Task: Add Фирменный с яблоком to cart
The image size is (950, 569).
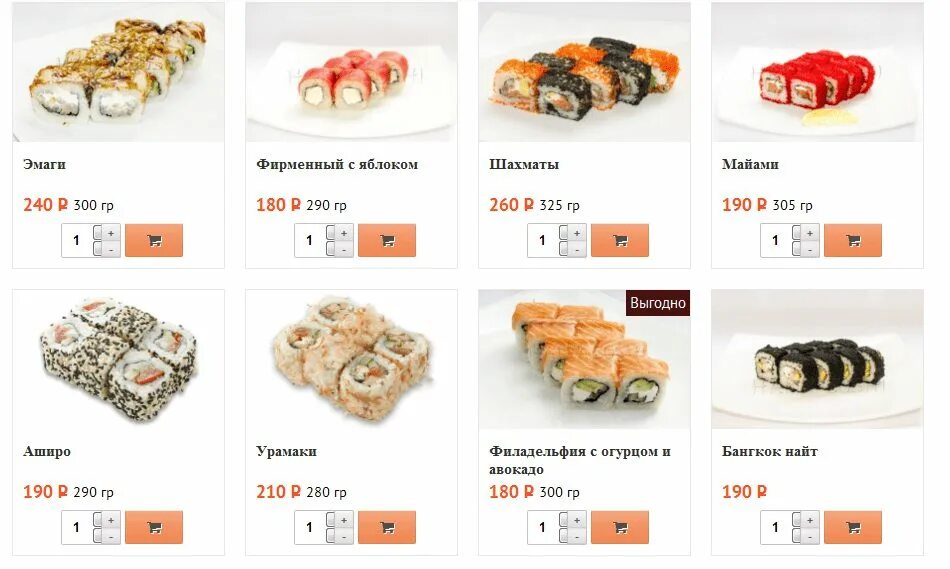Action: click(387, 241)
